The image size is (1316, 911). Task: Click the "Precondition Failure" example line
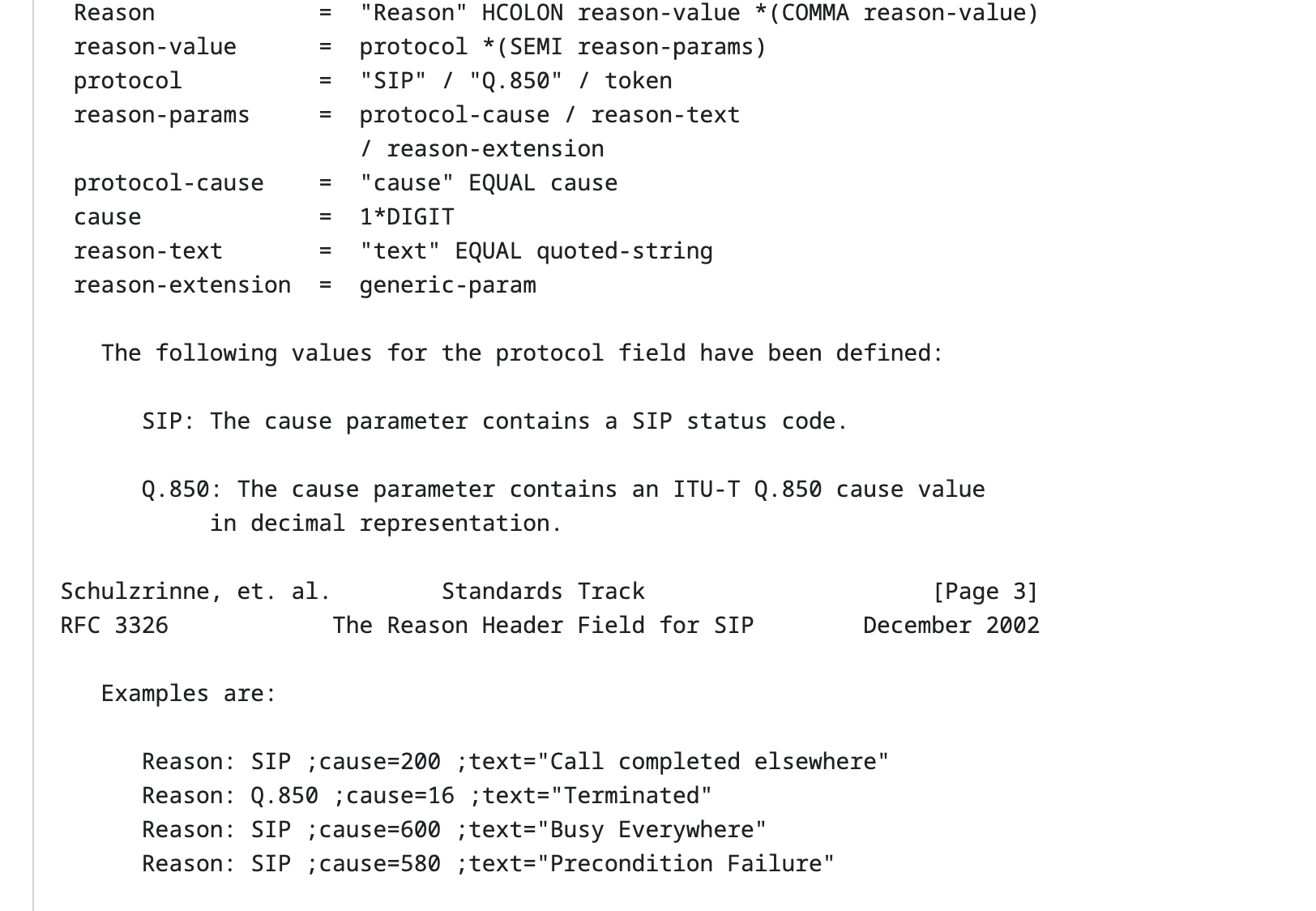[488, 864]
